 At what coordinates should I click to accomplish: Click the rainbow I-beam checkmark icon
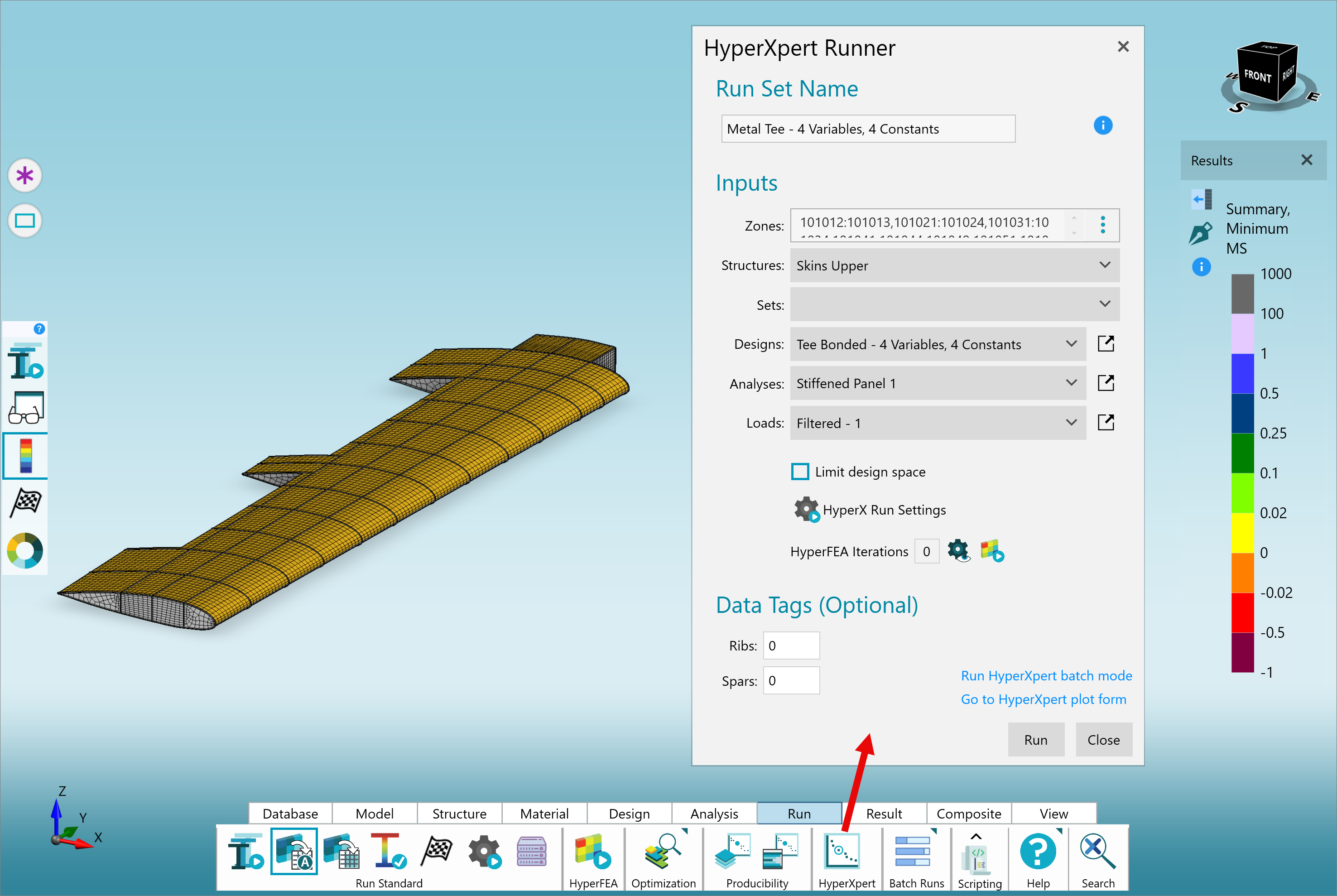389,852
